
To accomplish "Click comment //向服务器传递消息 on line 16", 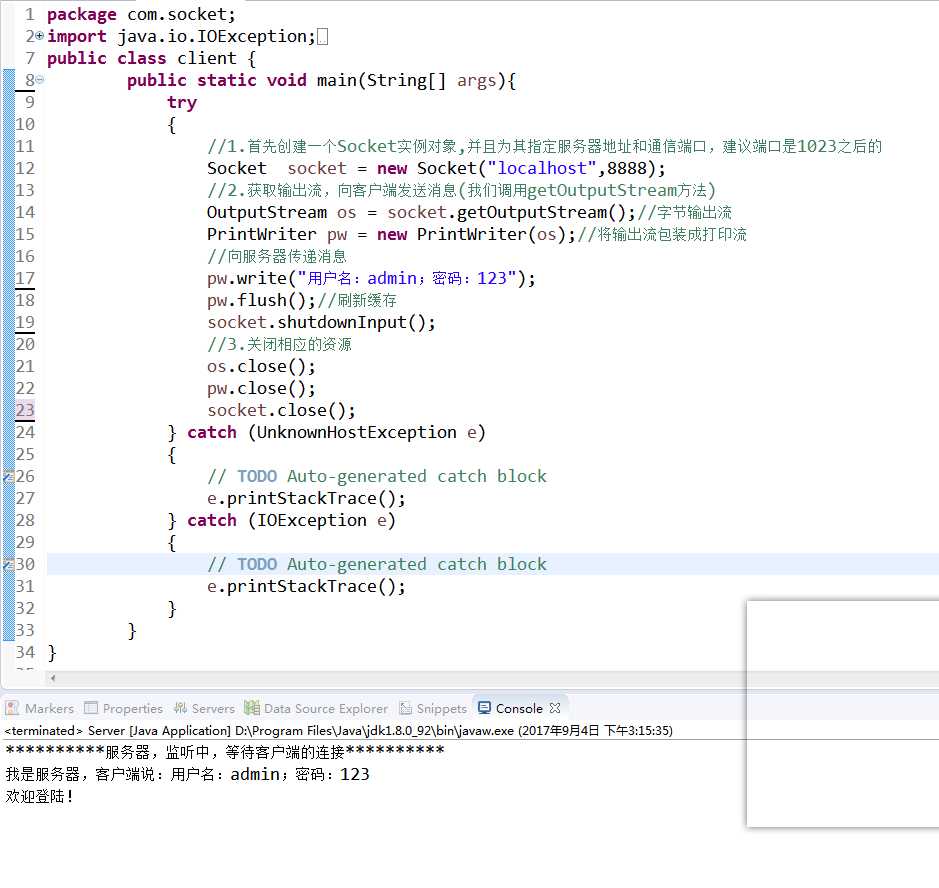I will coord(277,257).
